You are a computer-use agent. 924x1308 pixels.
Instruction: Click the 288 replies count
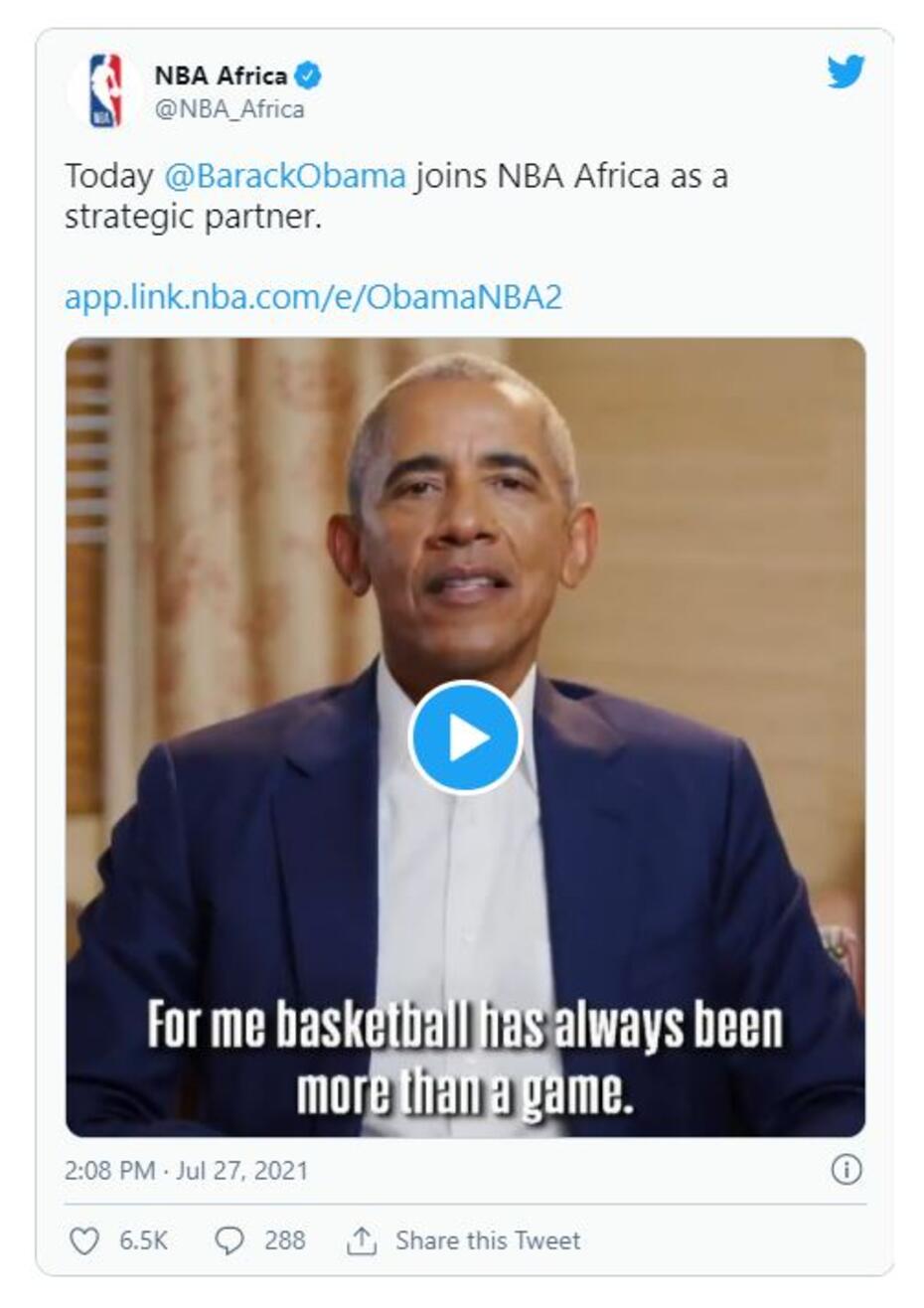pyautogui.click(x=284, y=1240)
